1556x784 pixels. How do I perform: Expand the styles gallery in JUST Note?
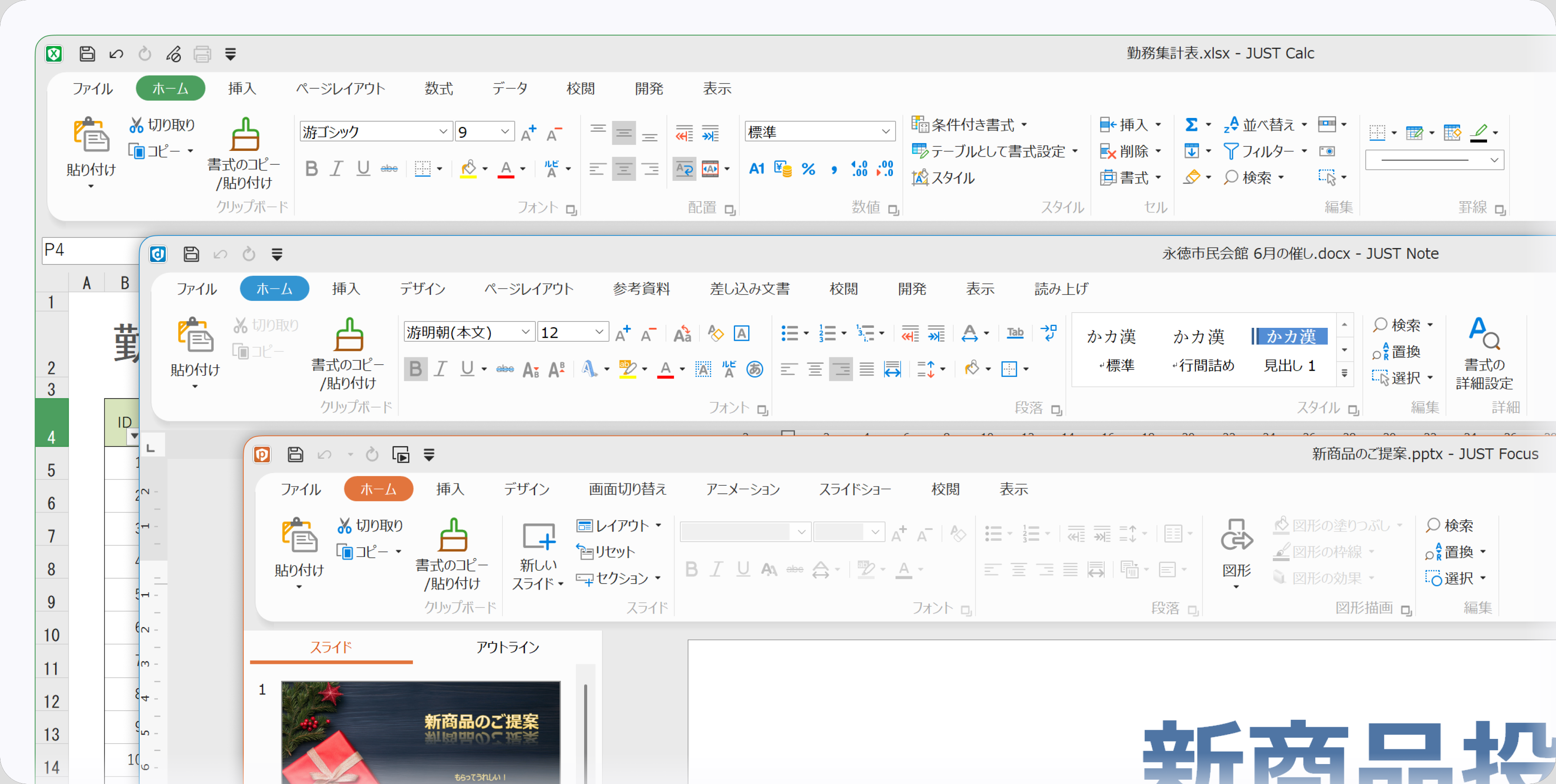point(1344,374)
